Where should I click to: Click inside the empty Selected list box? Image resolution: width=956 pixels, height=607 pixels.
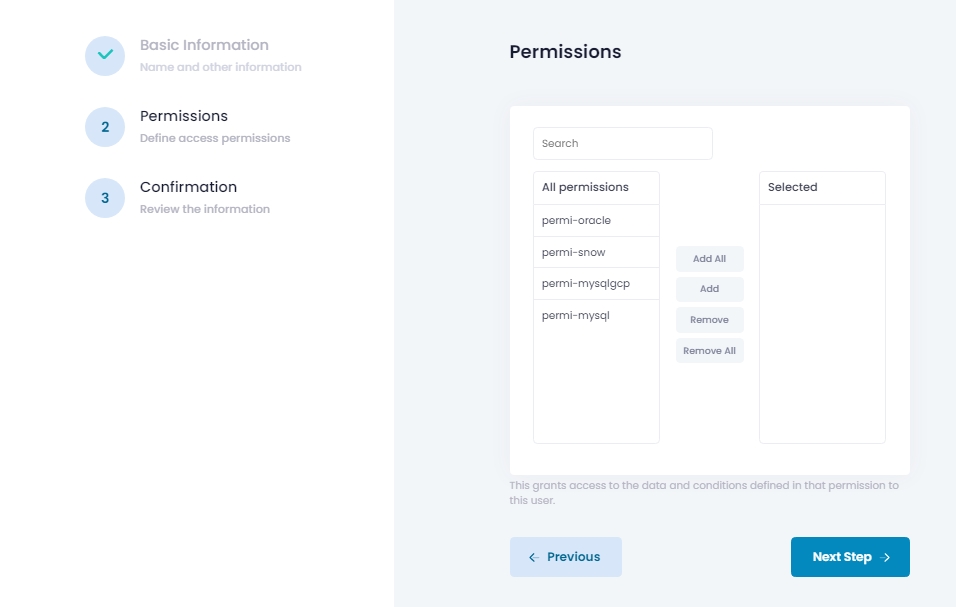(x=822, y=324)
